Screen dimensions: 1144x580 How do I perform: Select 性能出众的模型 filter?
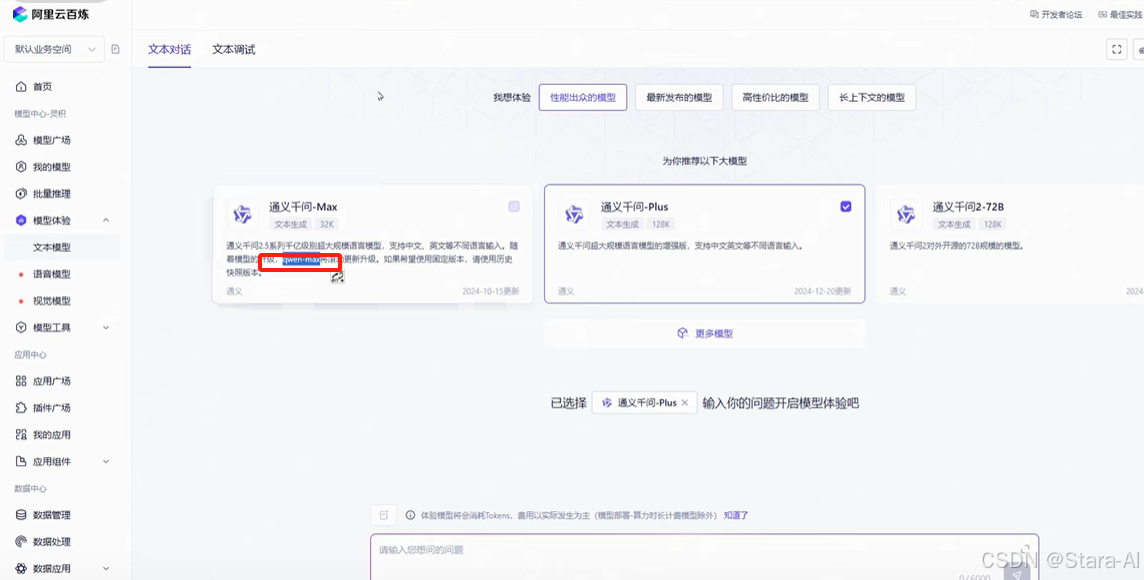tap(583, 98)
